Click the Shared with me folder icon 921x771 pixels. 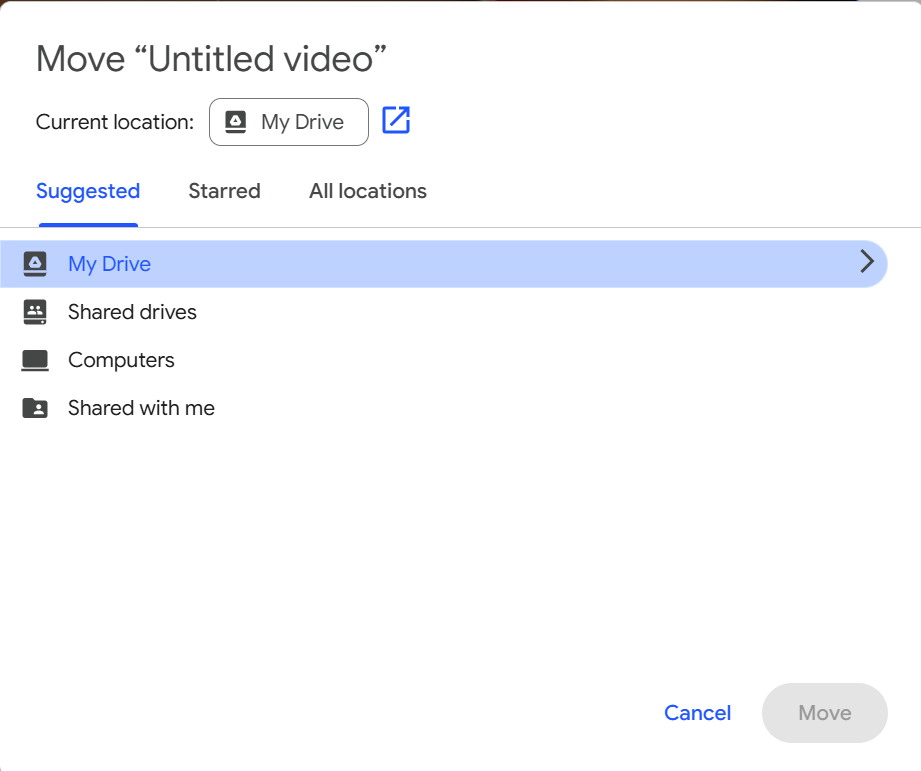click(x=35, y=408)
